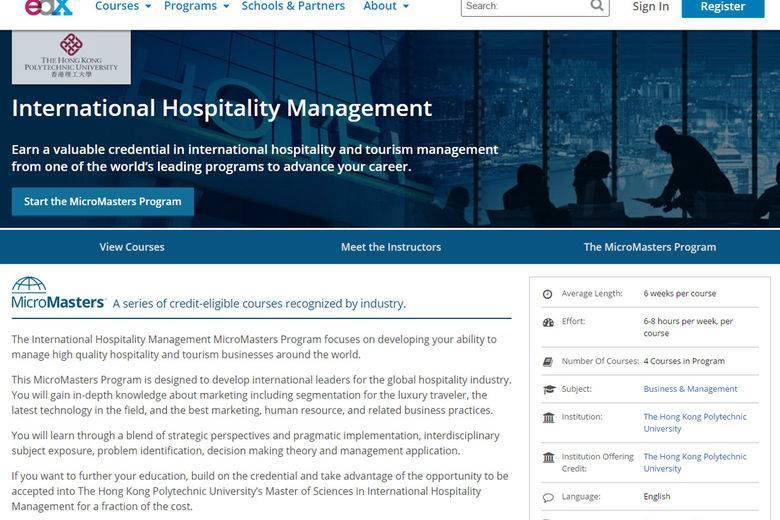Open Schools & Partners page
The height and width of the screenshot is (520, 780).
[x=293, y=6]
